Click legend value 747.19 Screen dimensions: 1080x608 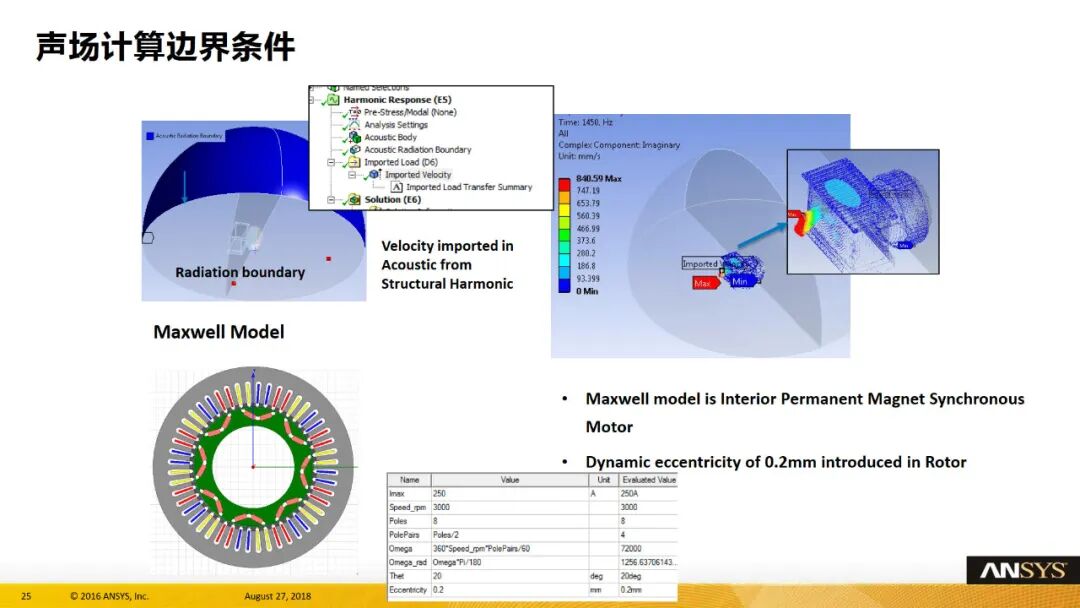pyautogui.click(x=588, y=191)
